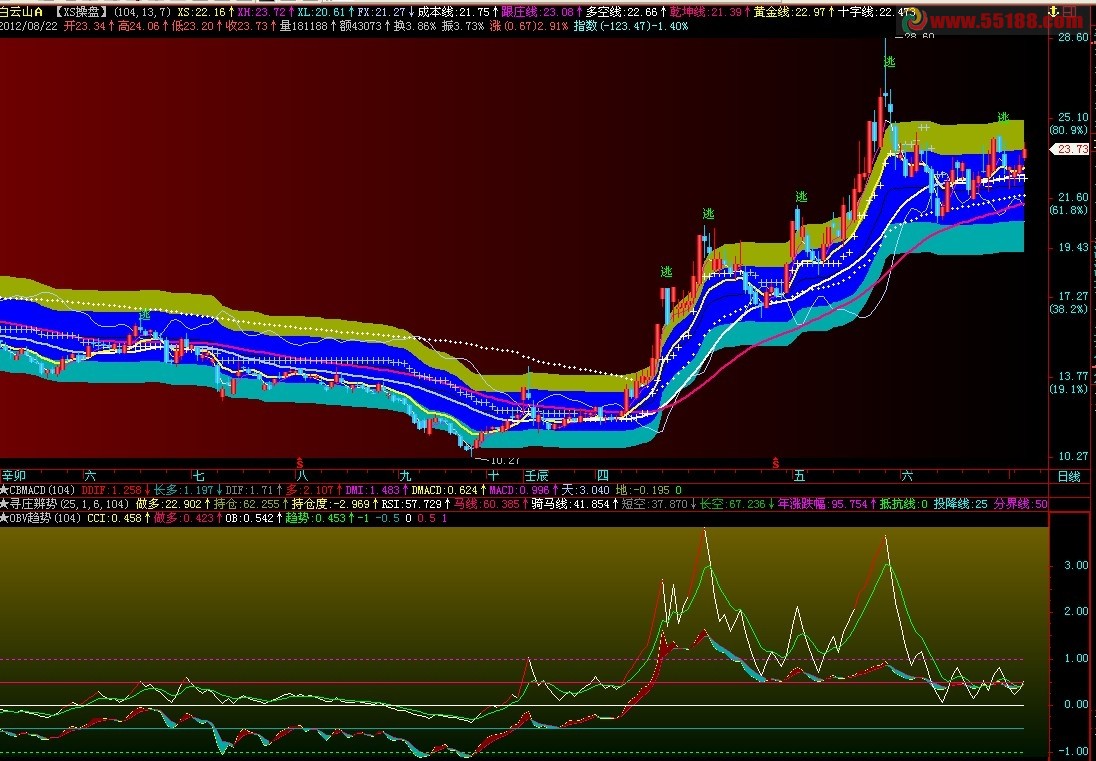Click the 开23.34 opening price
This screenshot has width=1096, height=761.
click(85, 27)
